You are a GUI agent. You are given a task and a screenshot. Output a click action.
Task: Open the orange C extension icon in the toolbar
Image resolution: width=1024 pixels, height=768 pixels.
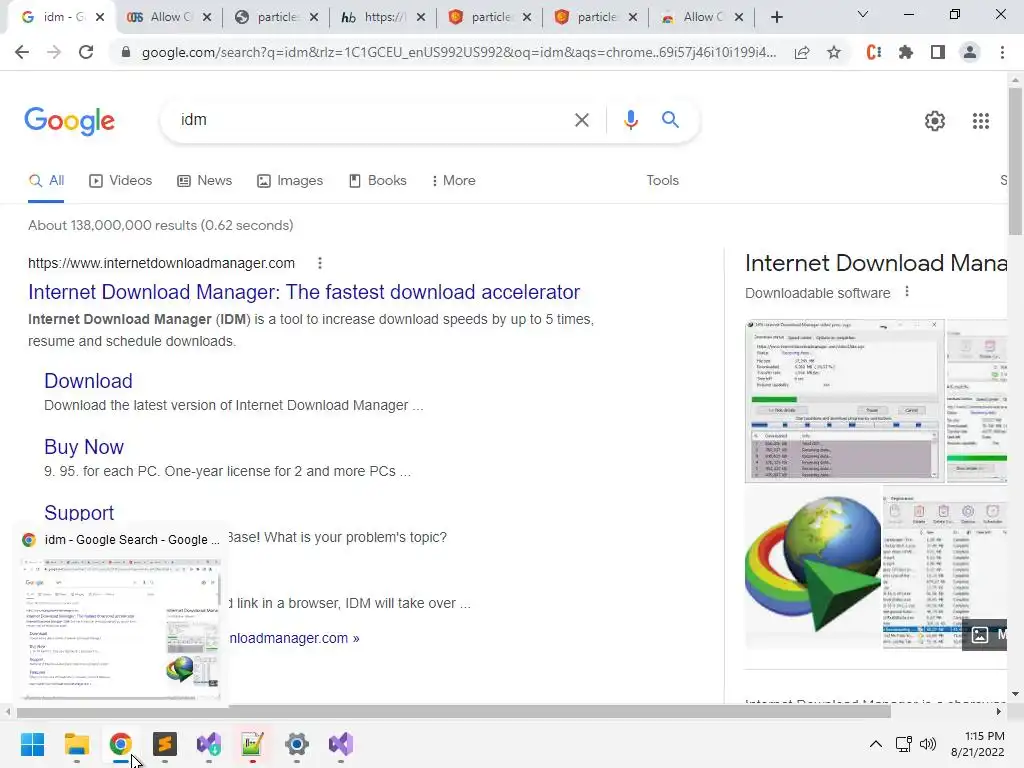[874, 52]
